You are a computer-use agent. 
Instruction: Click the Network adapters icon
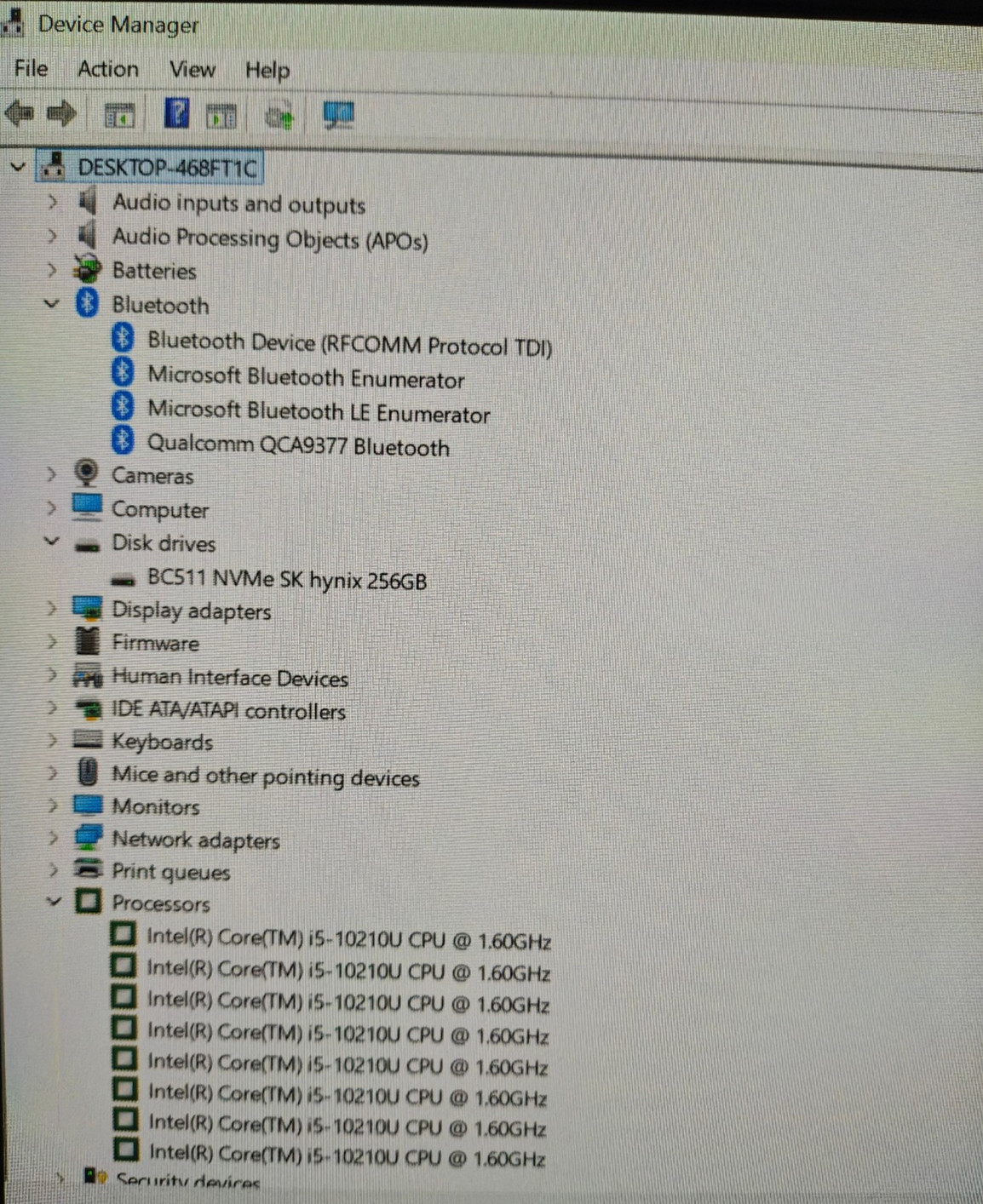pyautogui.click(x=87, y=837)
